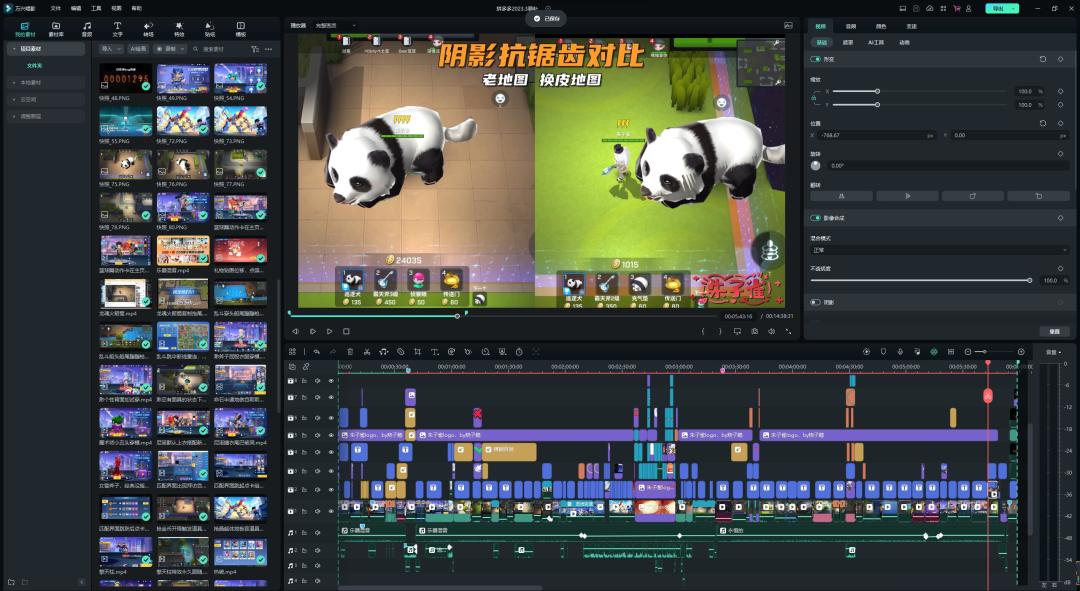Screen dimensions: 1080x591
Task: Open the blend mode (混合模式) dropdown
Action: (939, 250)
